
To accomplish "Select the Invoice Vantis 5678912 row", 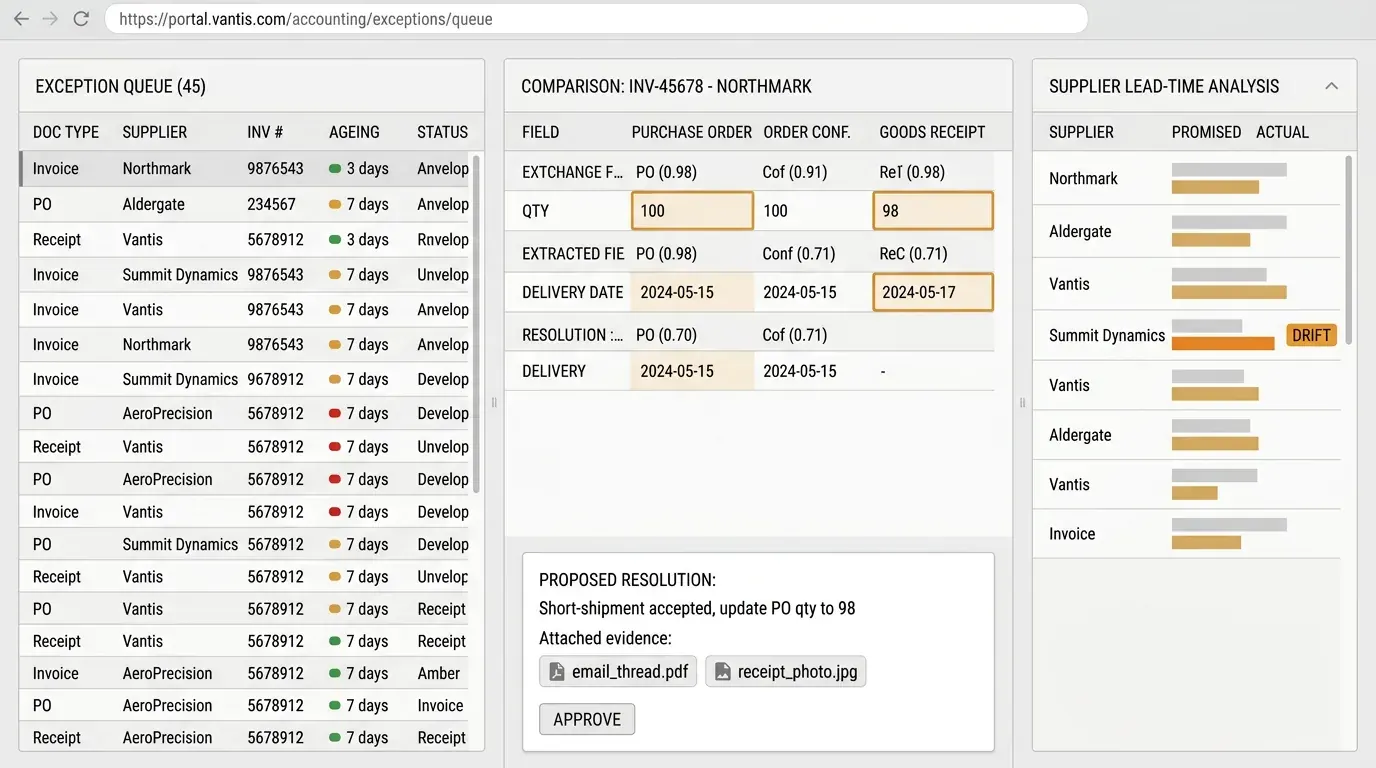I will pyautogui.click(x=246, y=511).
